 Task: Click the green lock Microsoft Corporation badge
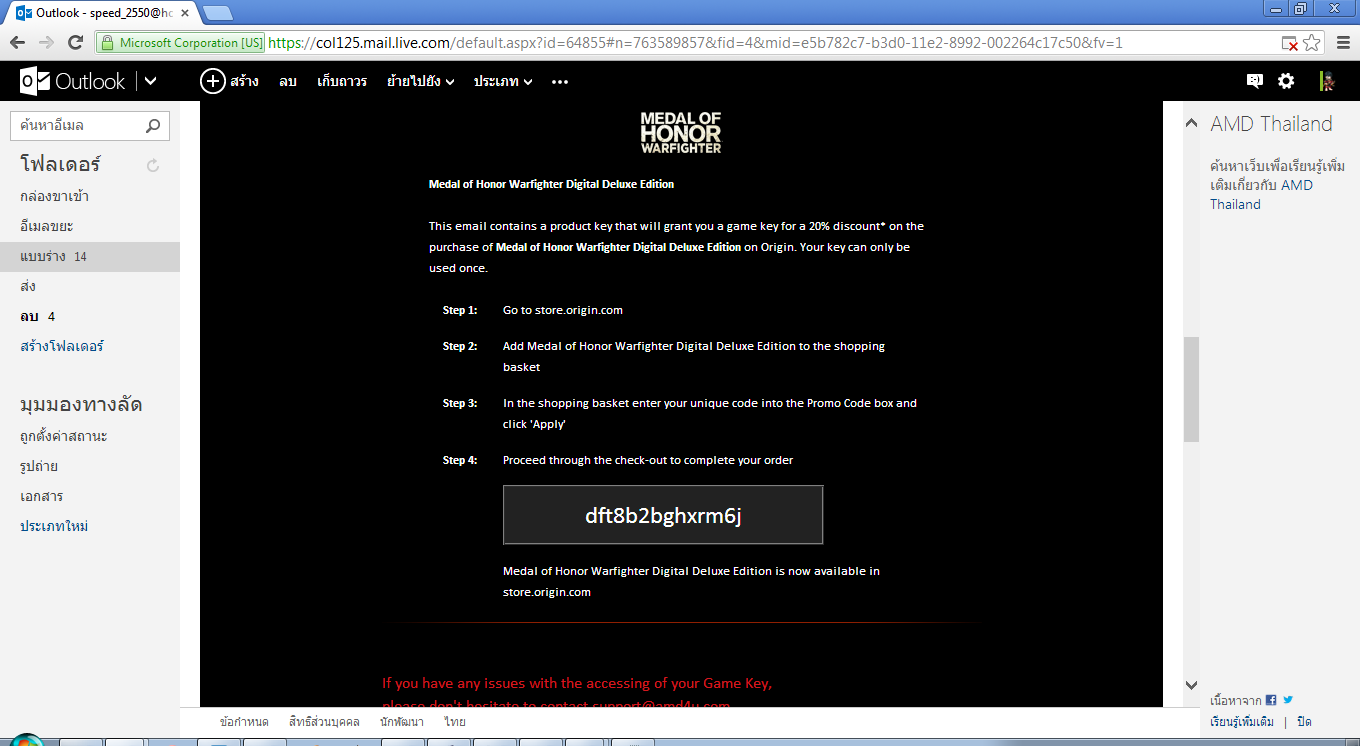(x=181, y=43)
